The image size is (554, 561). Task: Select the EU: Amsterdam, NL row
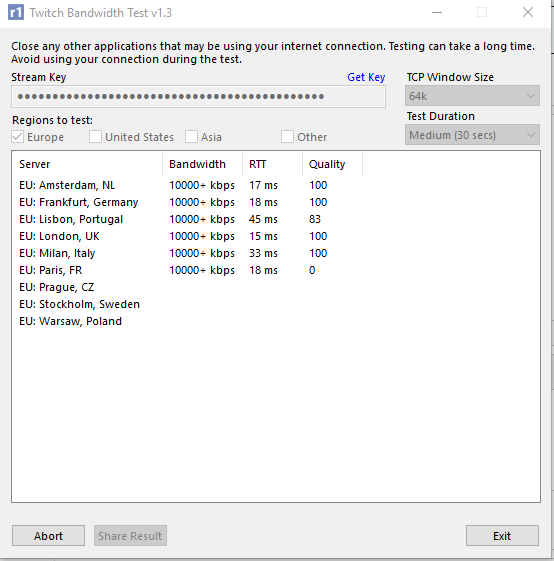188,185
